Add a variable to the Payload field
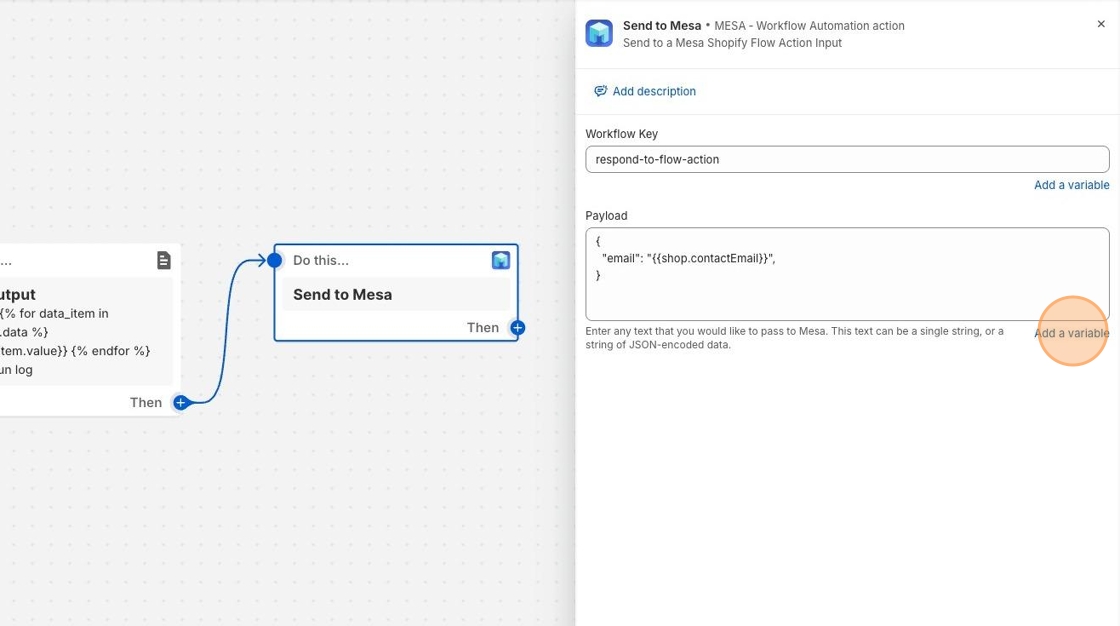This screenshot has width=1120, height=626. click(x=1071, y=333)
